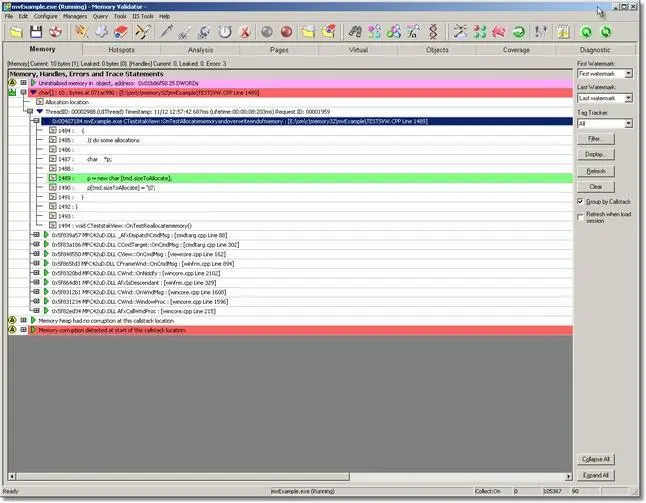646x503 pixels.
Task: Click the orange streaks toolbar icon
Action: click(x=81, y=32)
